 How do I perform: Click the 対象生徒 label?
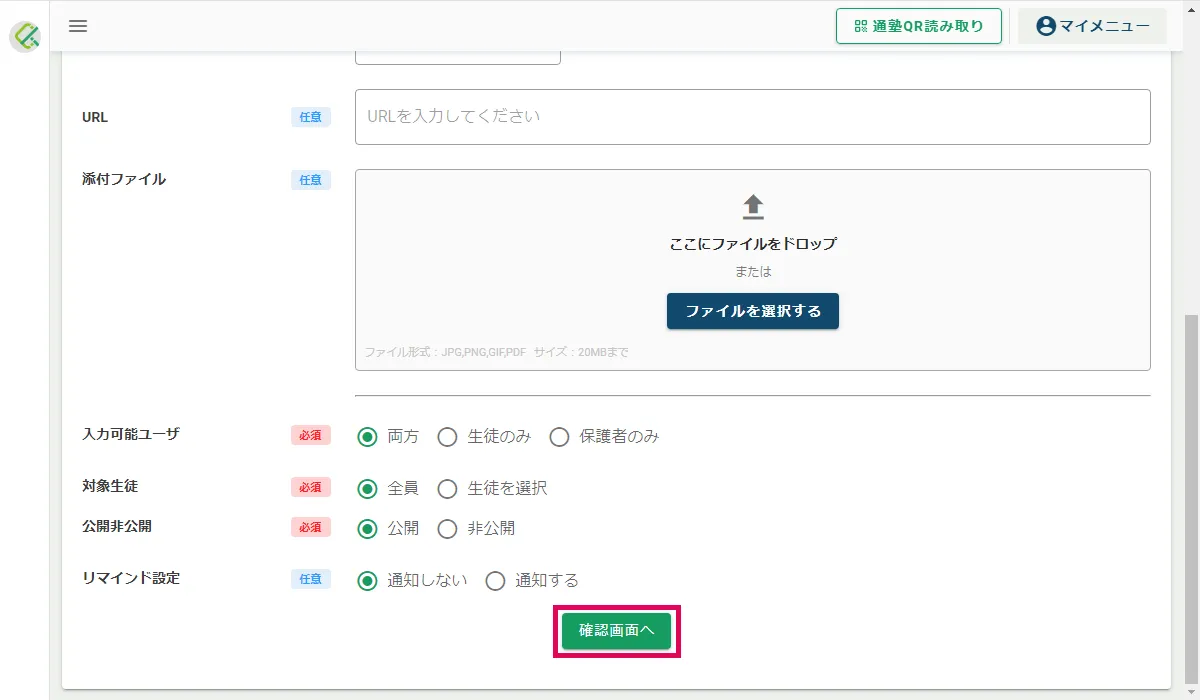tap(110, 486)
